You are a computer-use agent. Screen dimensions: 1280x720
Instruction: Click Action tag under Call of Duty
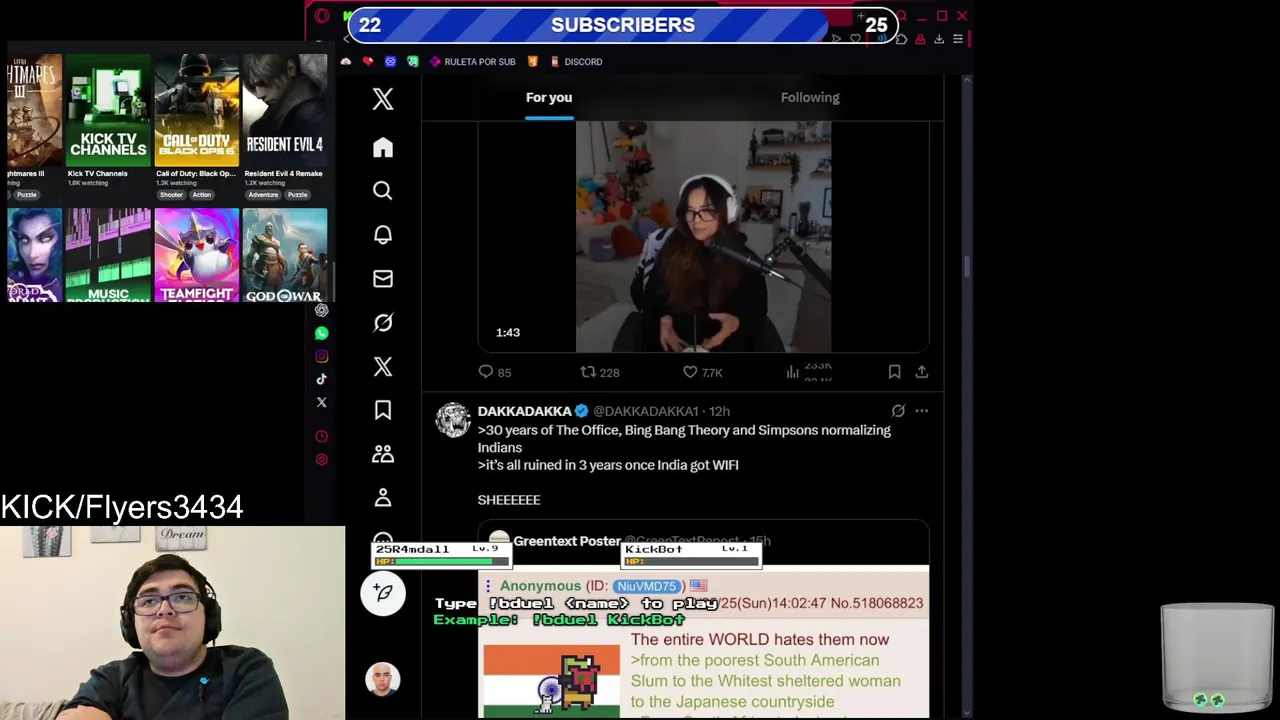pyautogui.click(x=201, y=195)
